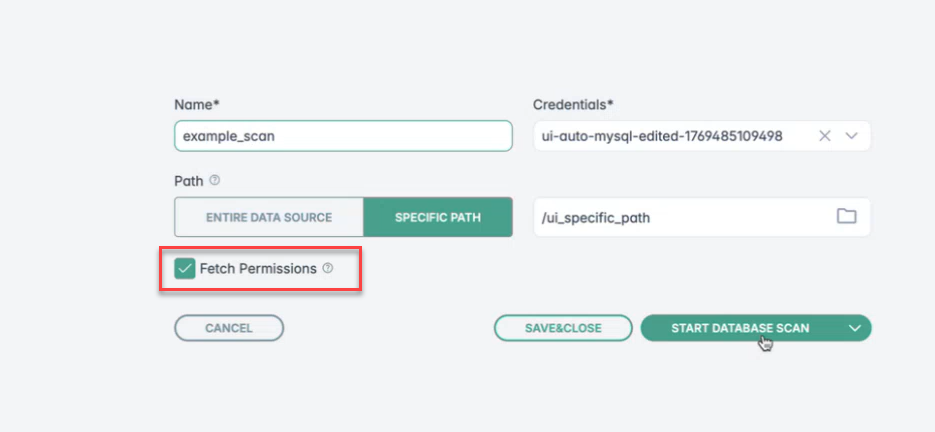Click the Path help question mark
This screenshot has height=432, width=935.
215,182
